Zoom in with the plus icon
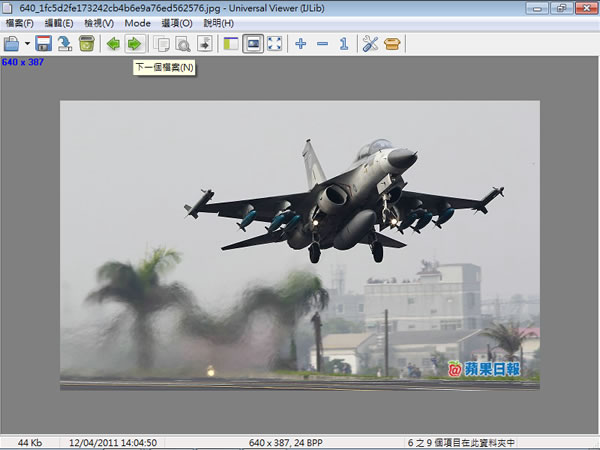Screen dimensions: 600x450 click(x=301, y=44)
